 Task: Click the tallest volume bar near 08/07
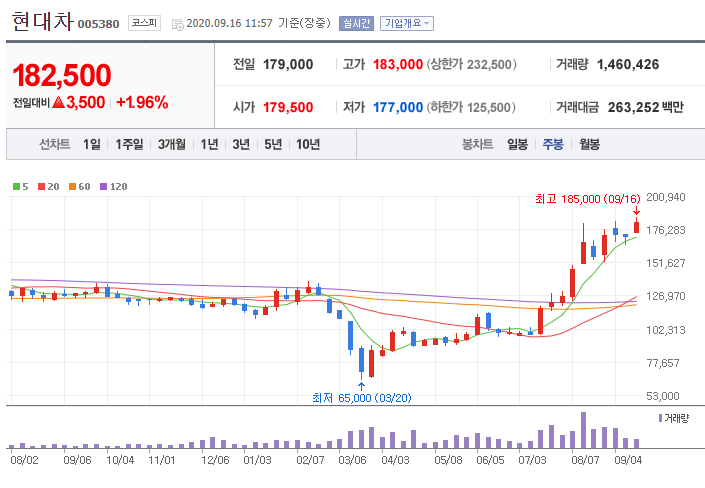point(583,430)
